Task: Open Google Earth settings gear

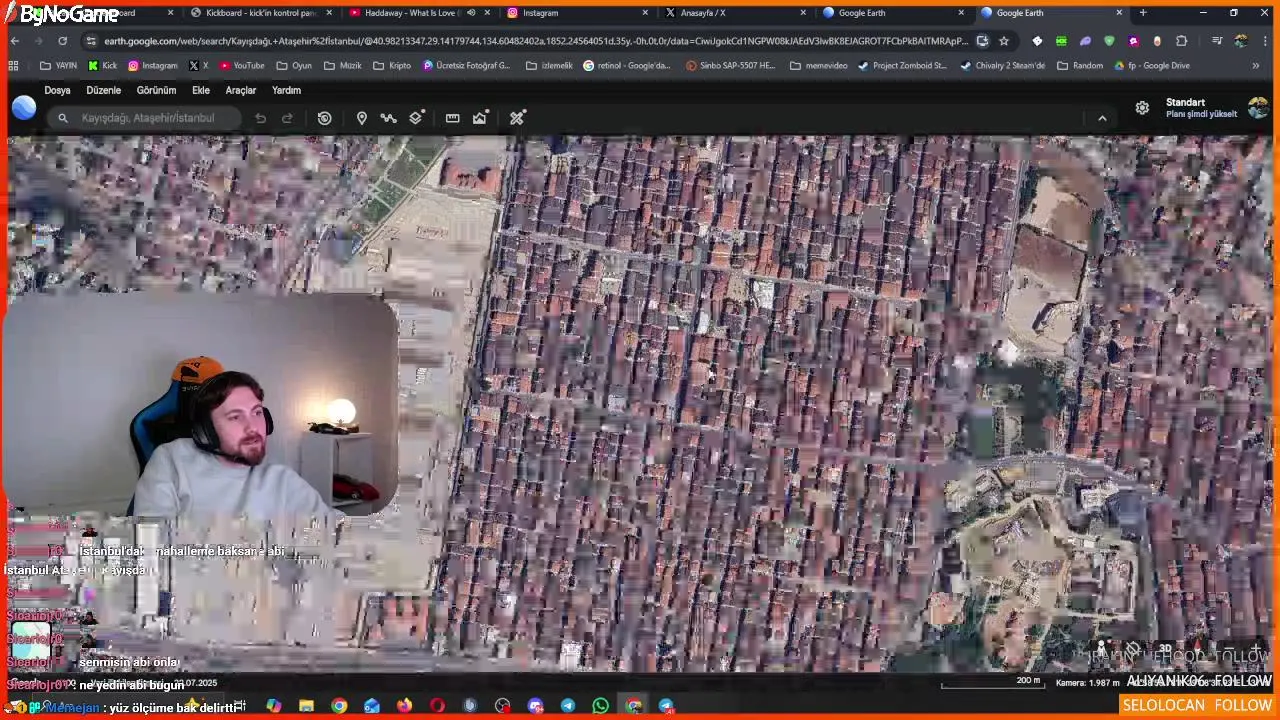Action: (x=1142, y=108)
